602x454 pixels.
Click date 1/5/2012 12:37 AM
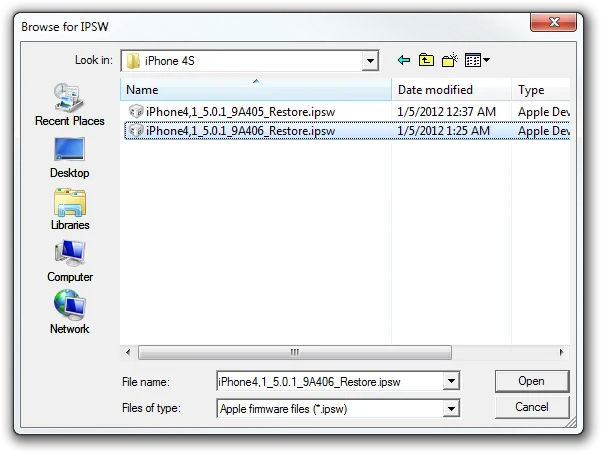447,112
